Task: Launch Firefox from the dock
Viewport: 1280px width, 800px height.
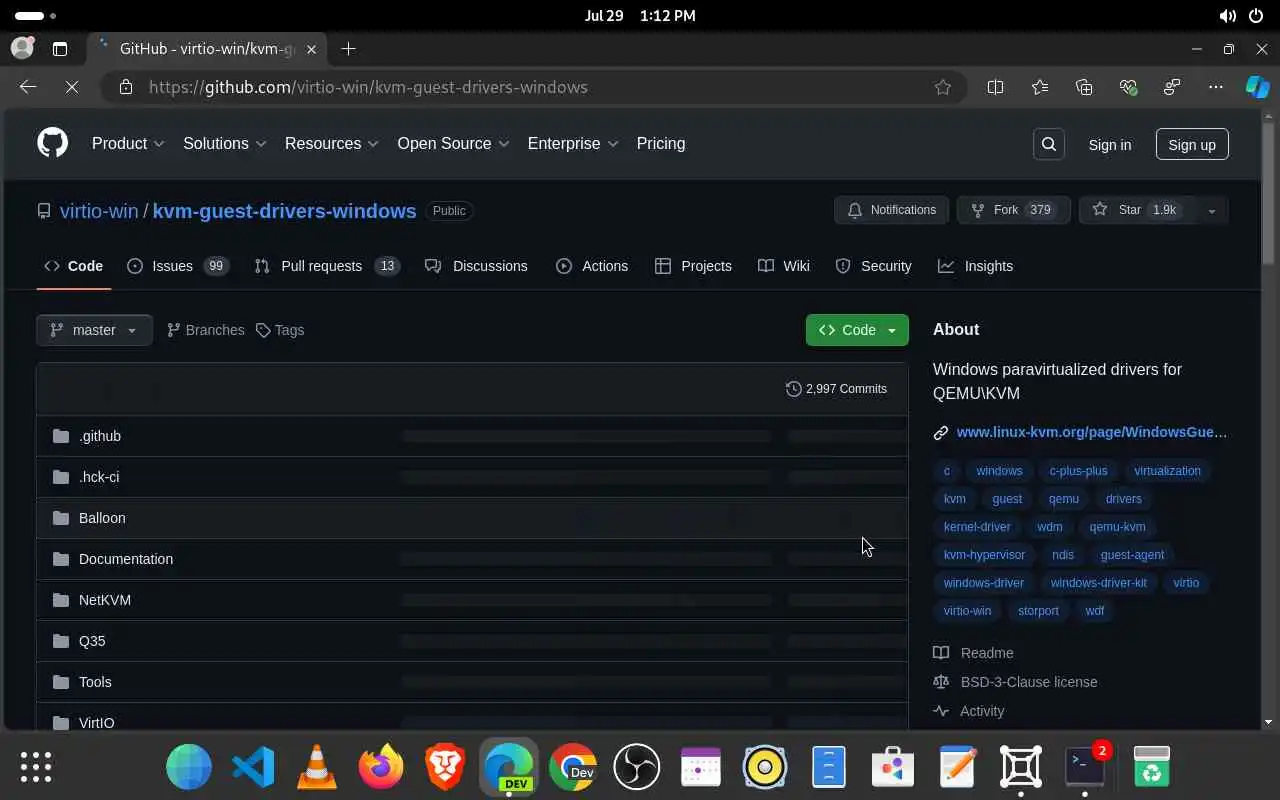Action: [x=381, y=767]
